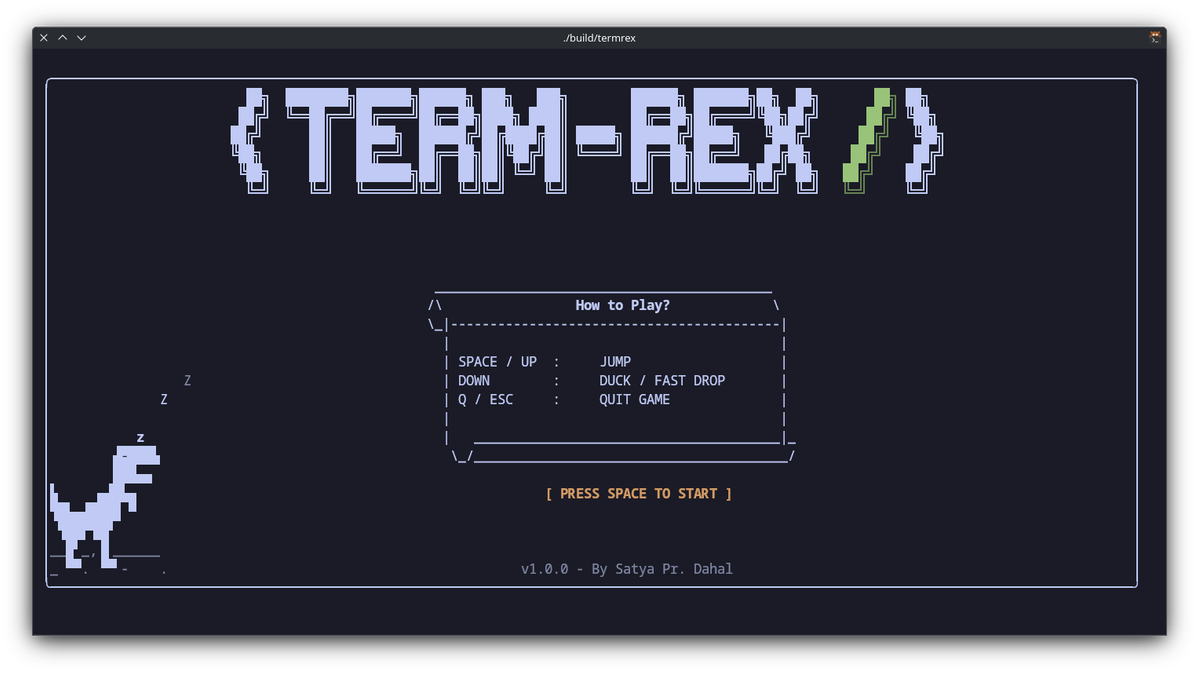Click the small z nearest the dinosaur's head
Image resolution: width=1200 pixels, height=675 pixels.
click(x=140, y=436)
